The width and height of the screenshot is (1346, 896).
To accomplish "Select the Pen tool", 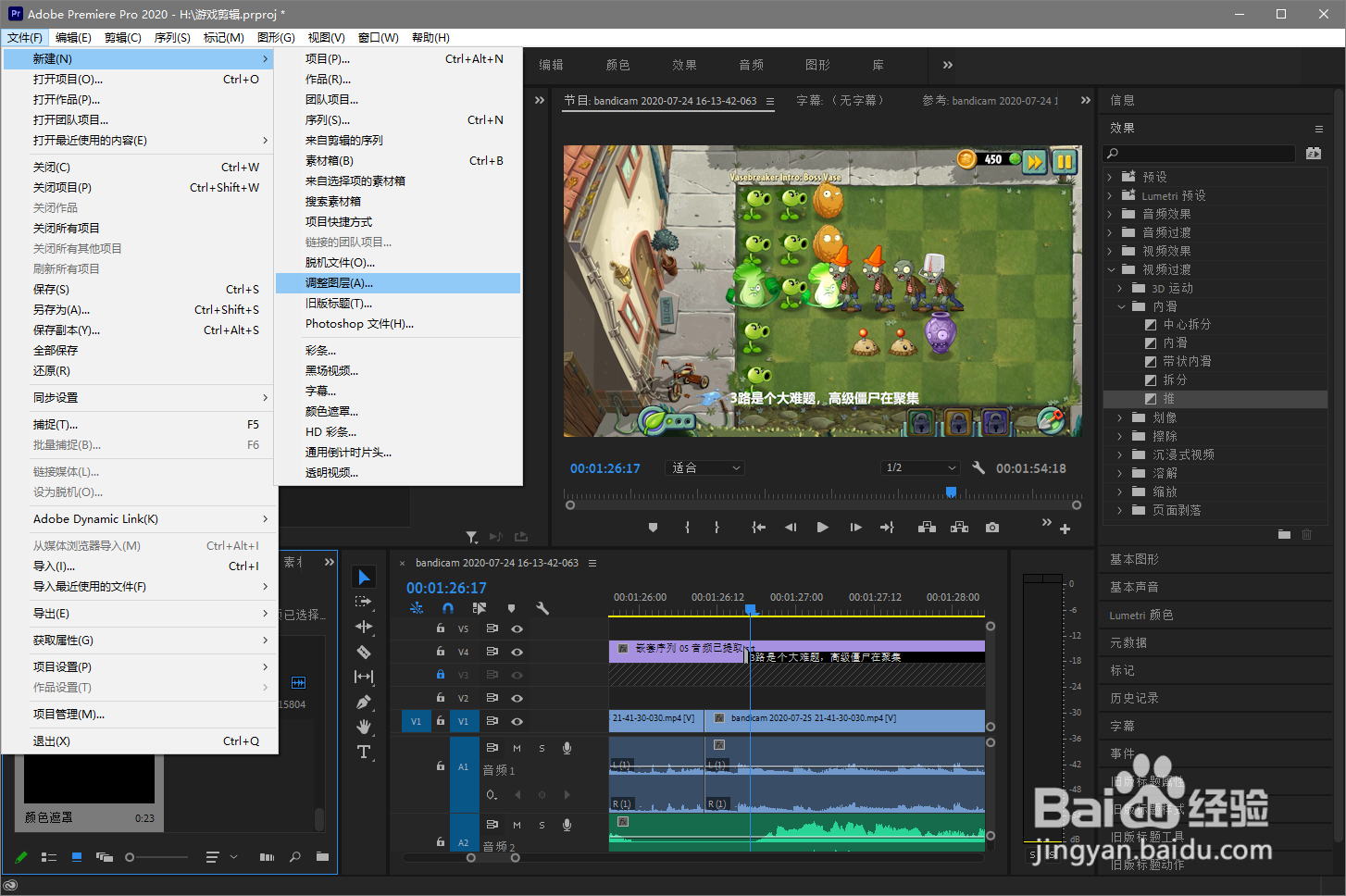I will coord(364,702).
